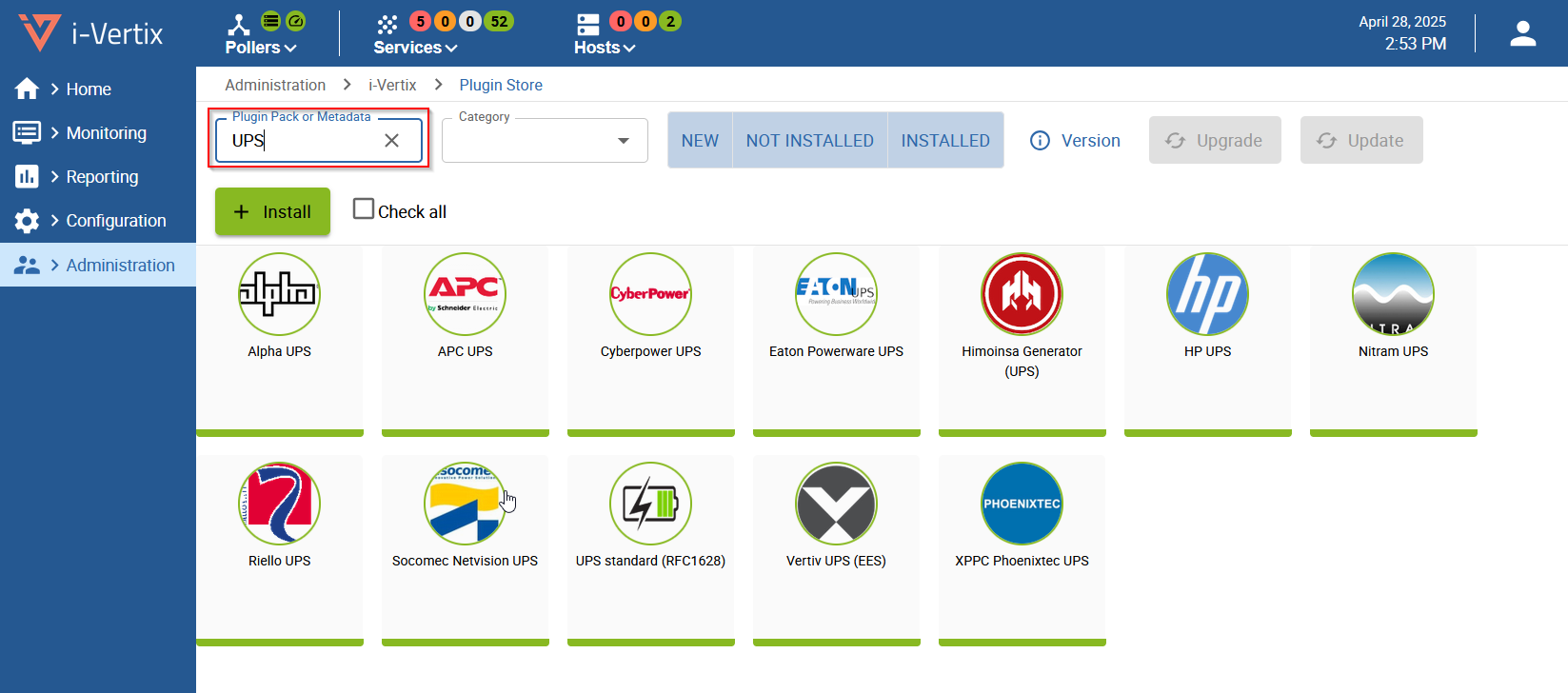Select the Vertiv UPS logo

(x=836, y=504)
